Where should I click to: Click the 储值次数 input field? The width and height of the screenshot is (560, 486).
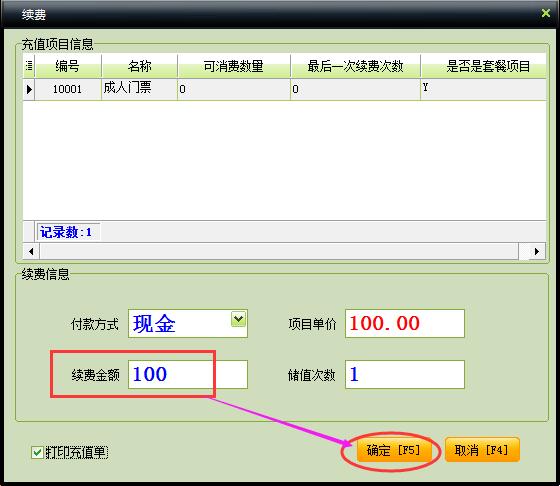(405, 375)
